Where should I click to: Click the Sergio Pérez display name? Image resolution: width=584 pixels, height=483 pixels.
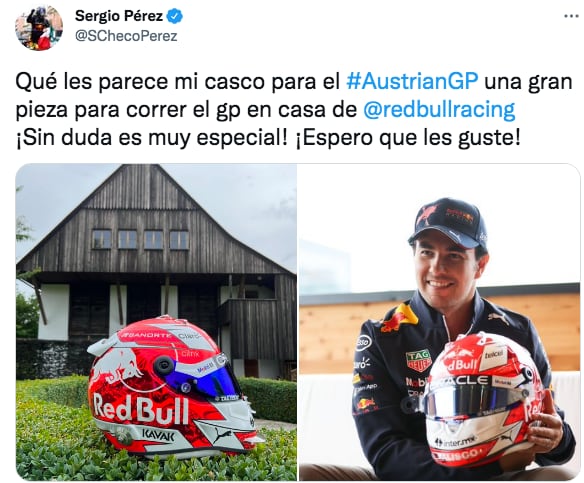coord(119,16)
